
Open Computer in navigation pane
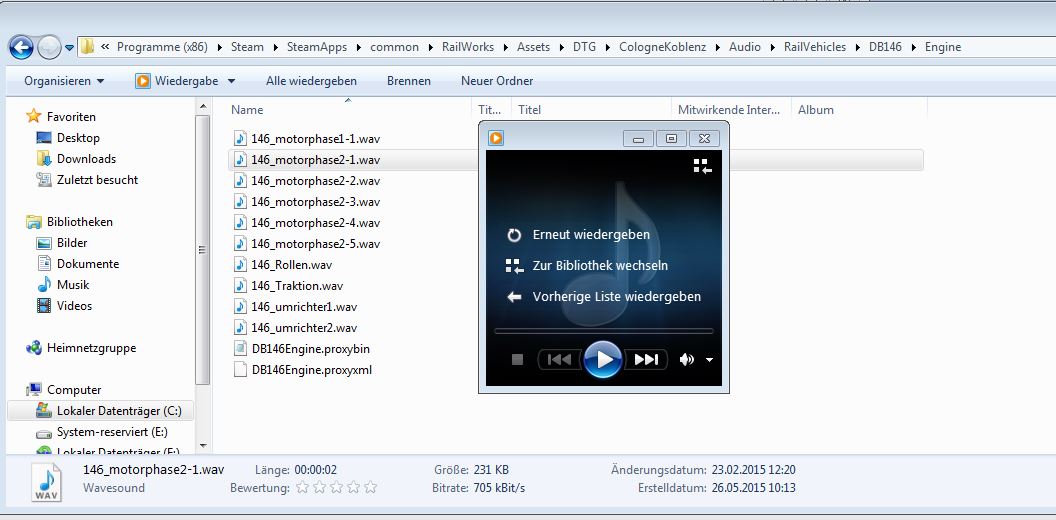tap(74, 390)
